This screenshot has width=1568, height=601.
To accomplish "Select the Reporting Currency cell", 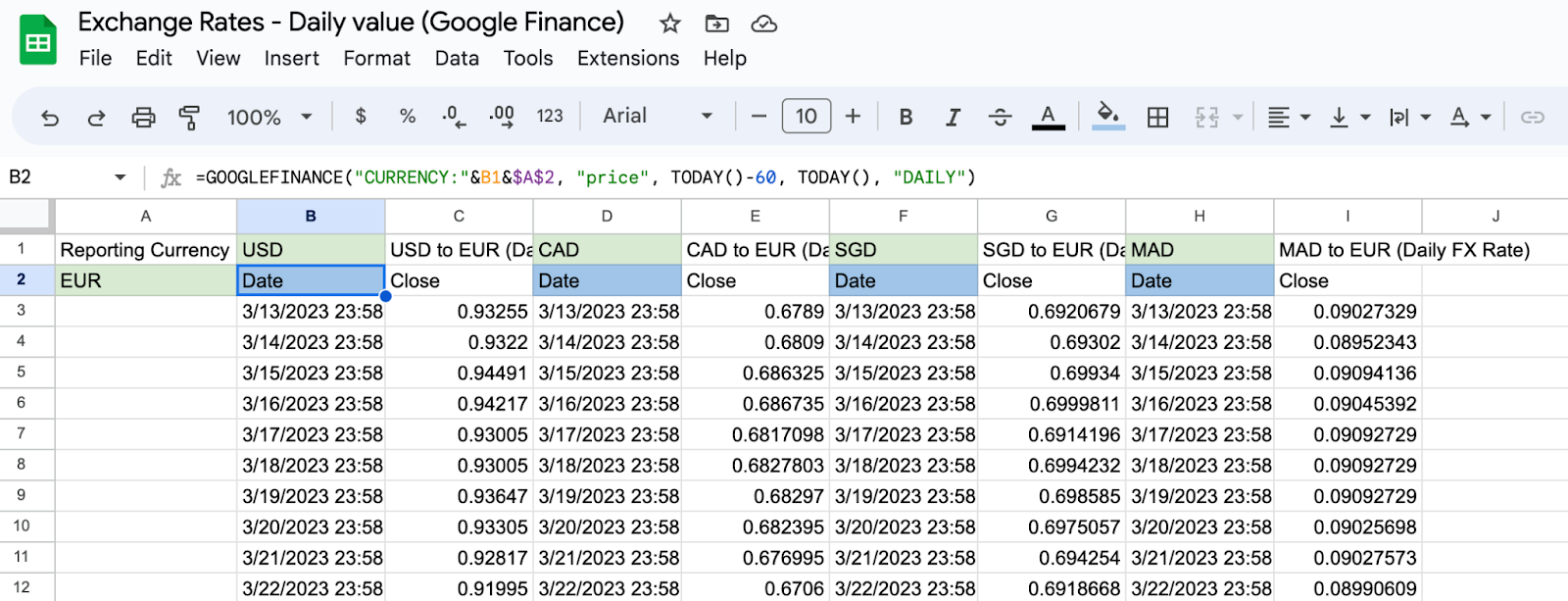I will click(146, 250).
